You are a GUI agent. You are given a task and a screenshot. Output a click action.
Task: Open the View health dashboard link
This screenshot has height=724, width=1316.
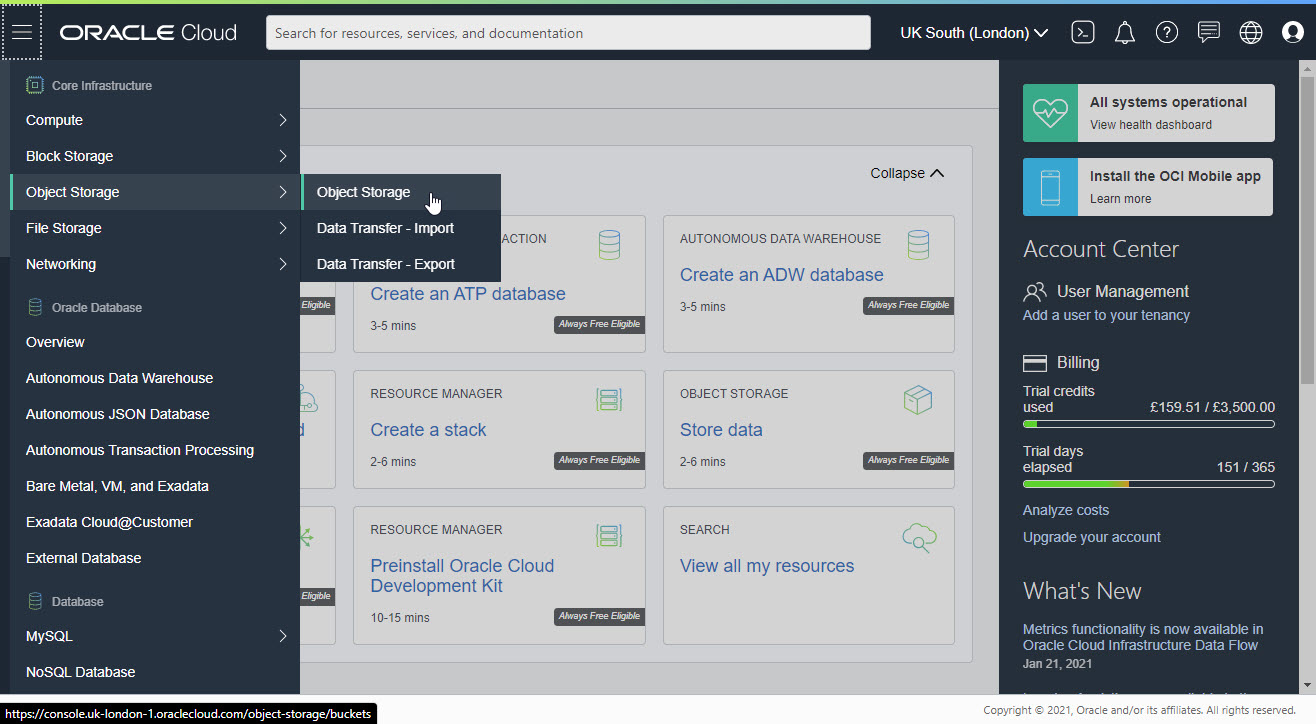point(1151,125)
